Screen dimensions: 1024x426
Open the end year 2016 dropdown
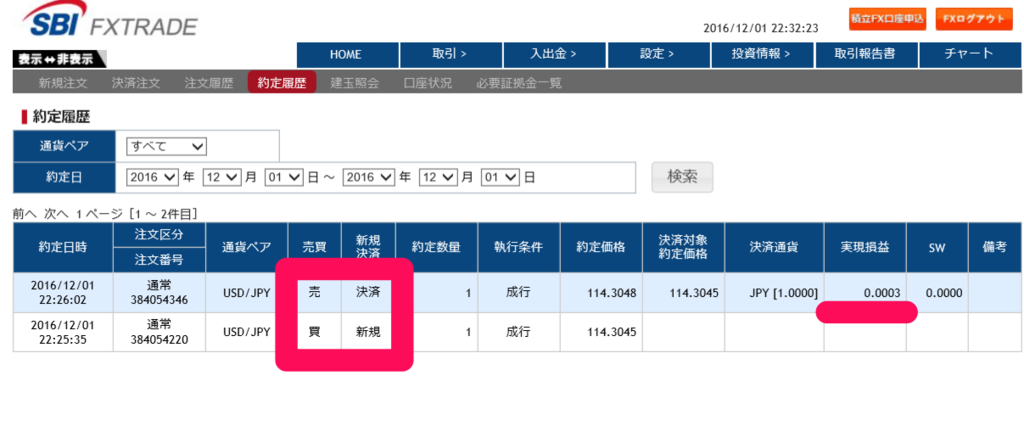click(369, 177)
